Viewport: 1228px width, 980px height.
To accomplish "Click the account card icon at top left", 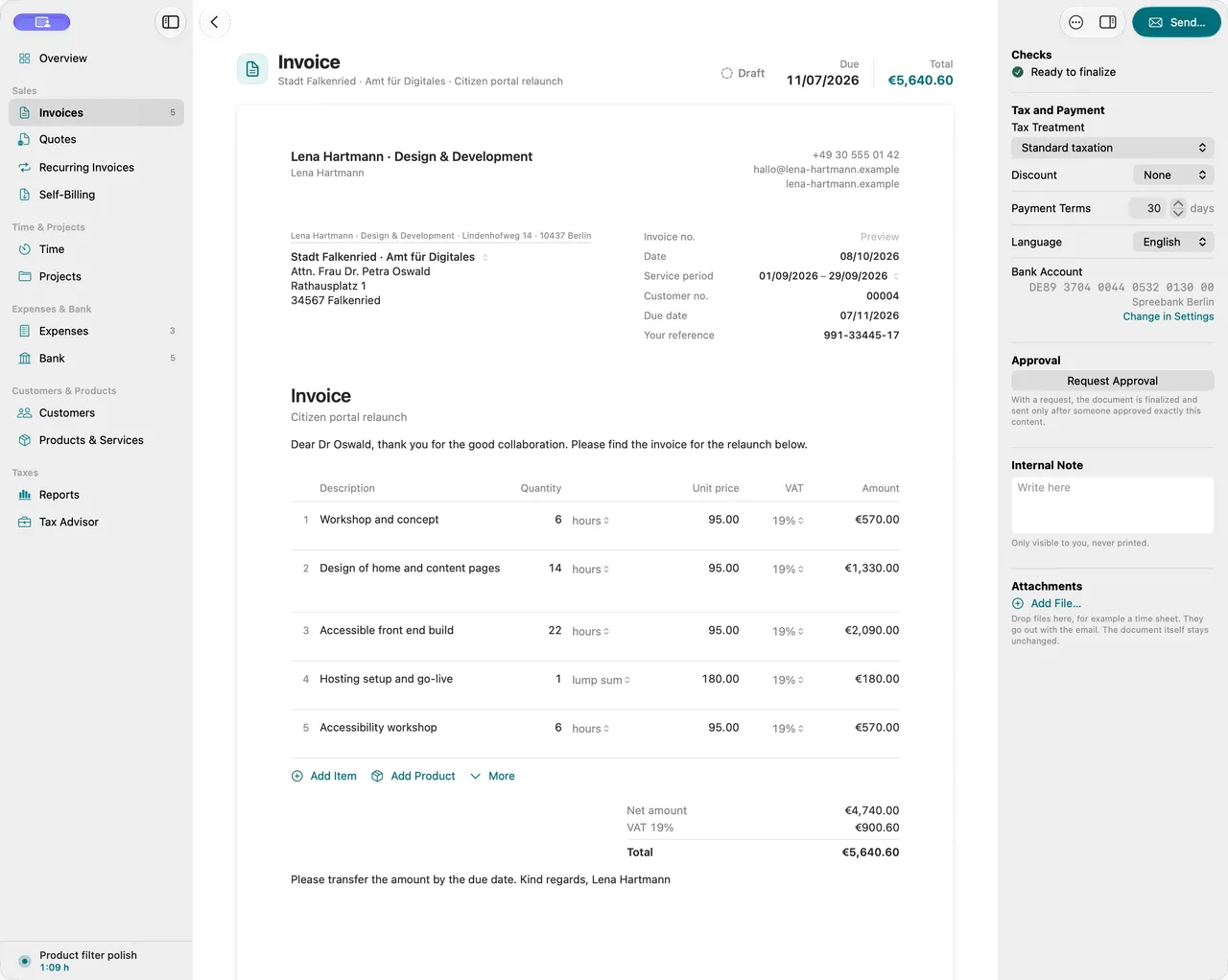I will coord(42,22).
